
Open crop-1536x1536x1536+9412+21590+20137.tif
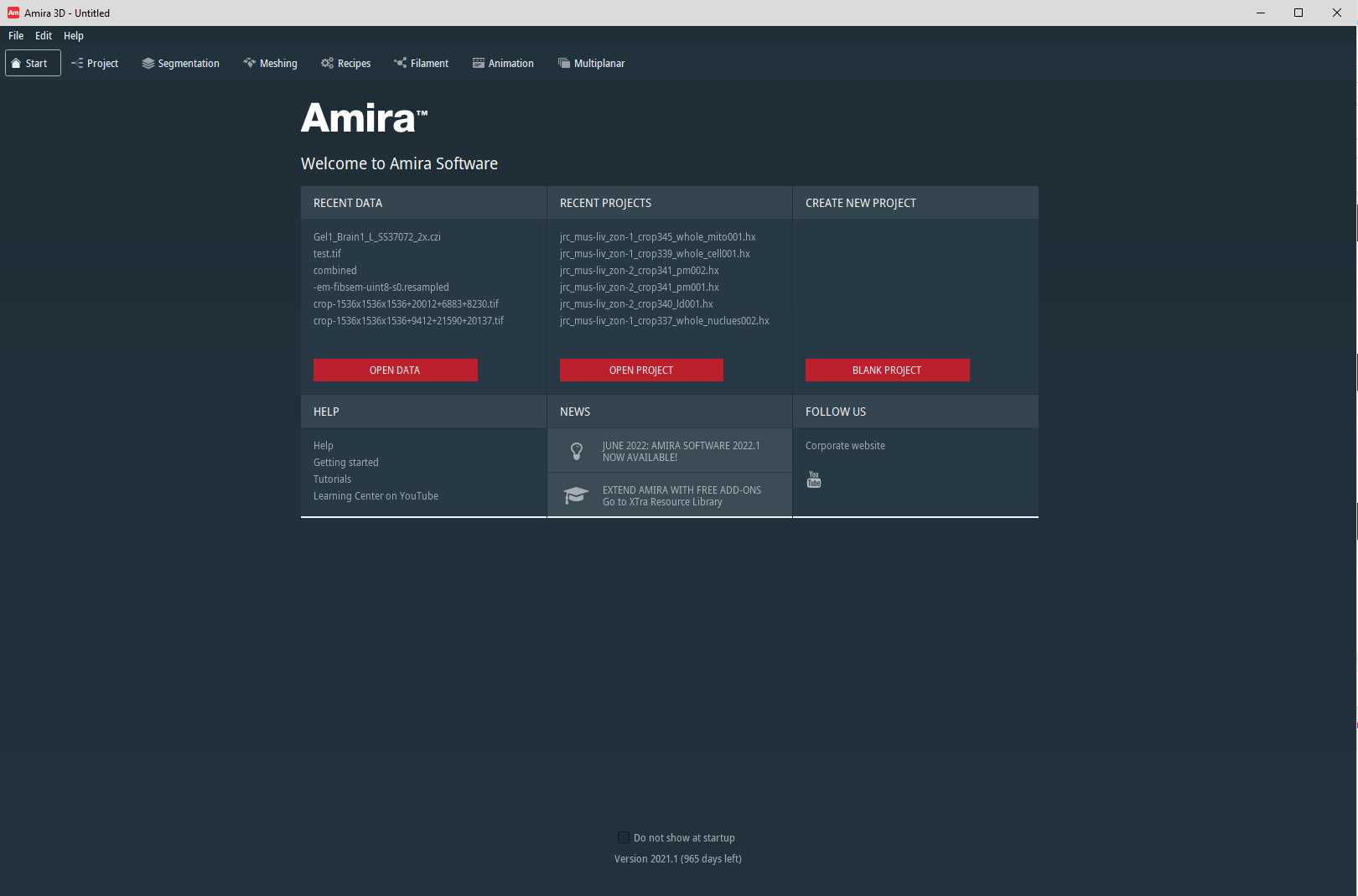tap(408, 320)
